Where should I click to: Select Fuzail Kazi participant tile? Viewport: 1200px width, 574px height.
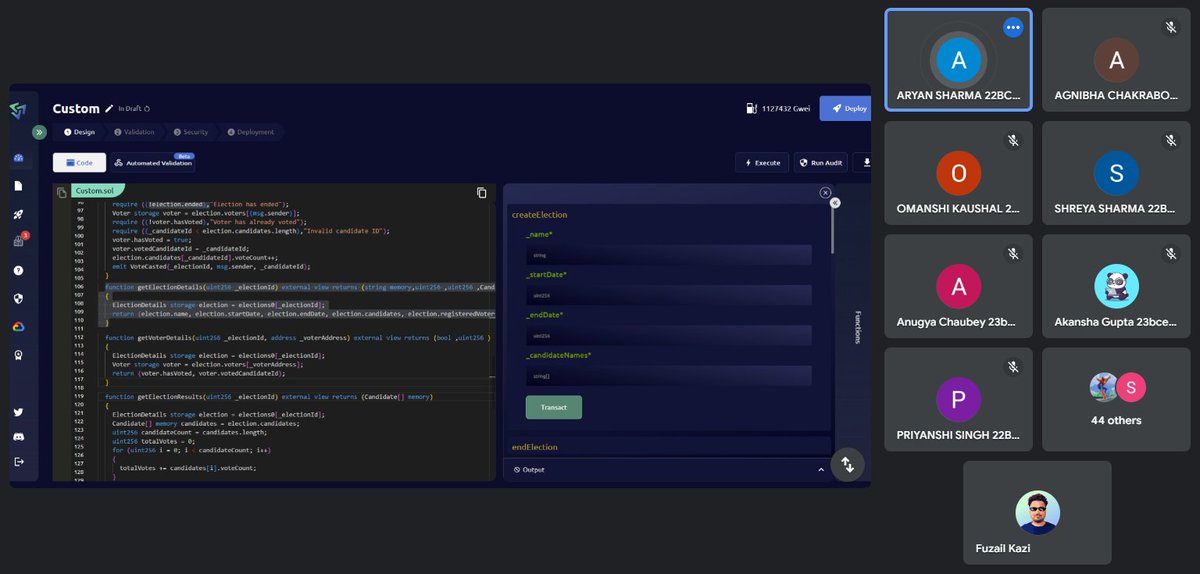(1037, 512)
